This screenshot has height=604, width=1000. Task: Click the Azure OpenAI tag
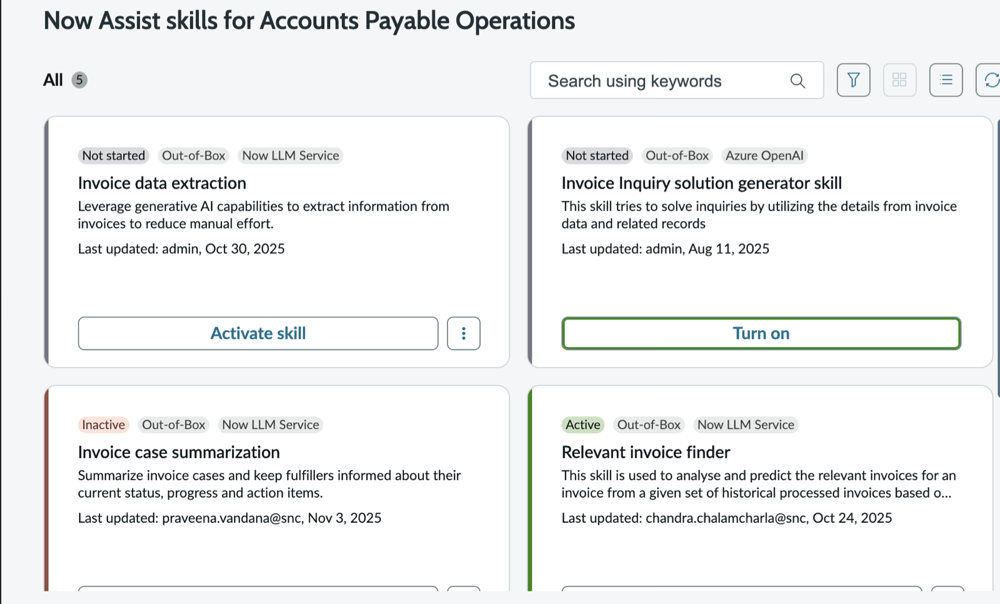pyautogui.click(x=765, y=156)
